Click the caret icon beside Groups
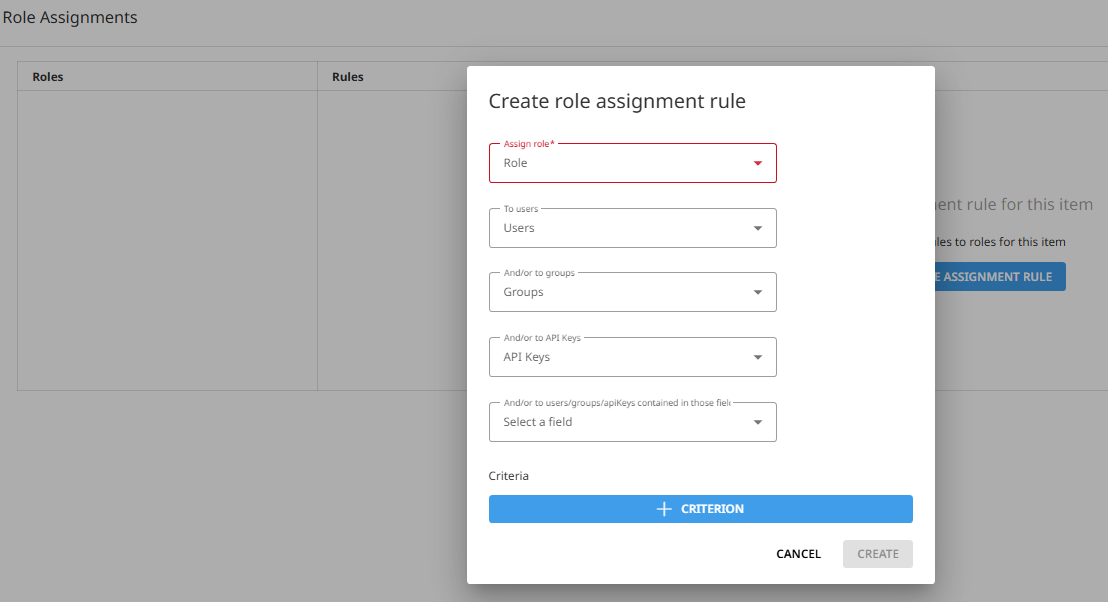Screen dimensions: 1108x602 pos(758,292)
